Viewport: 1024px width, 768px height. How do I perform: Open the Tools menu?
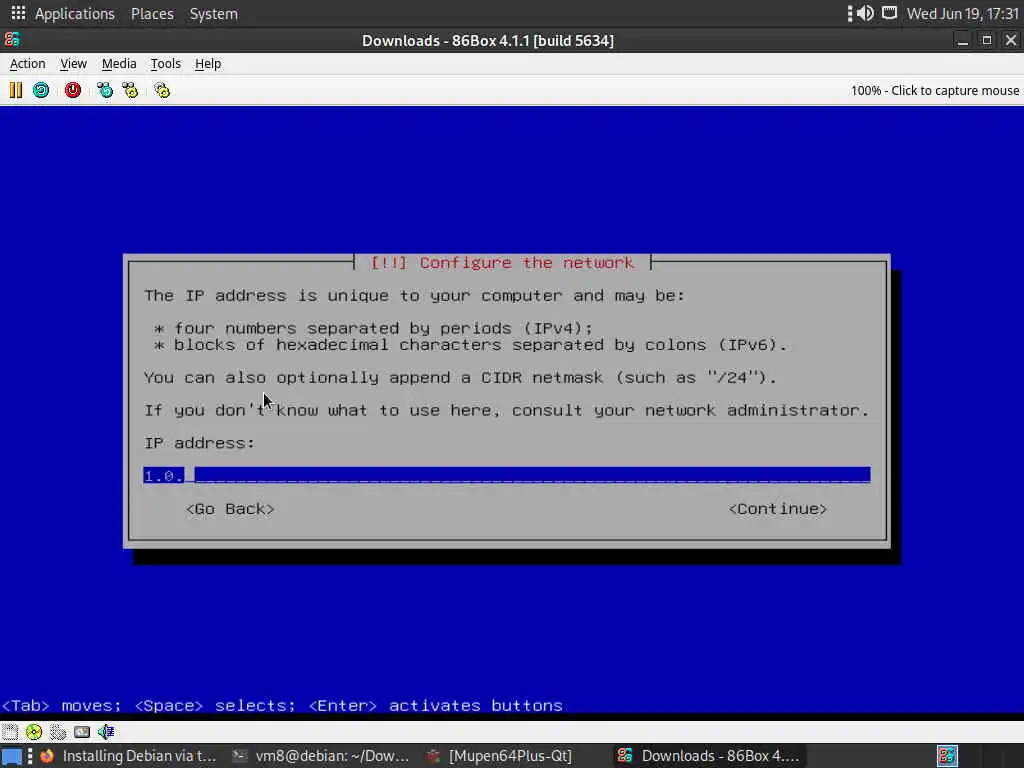[x=165, y=63]
